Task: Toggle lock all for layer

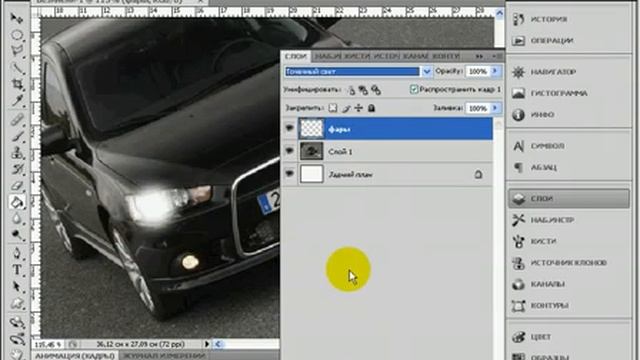Action: (x=371, y=108)
